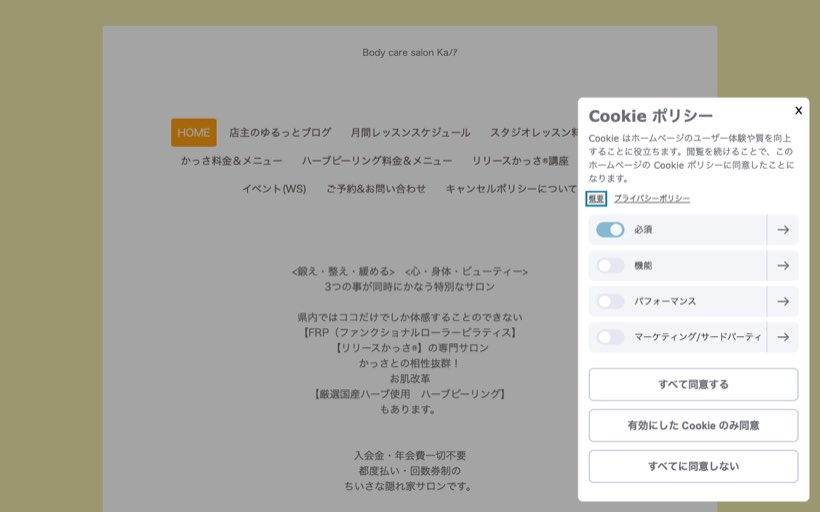820x512 pixels.
Task: Enable the 機能 cookie switch
Action: [x=610, y=266]
